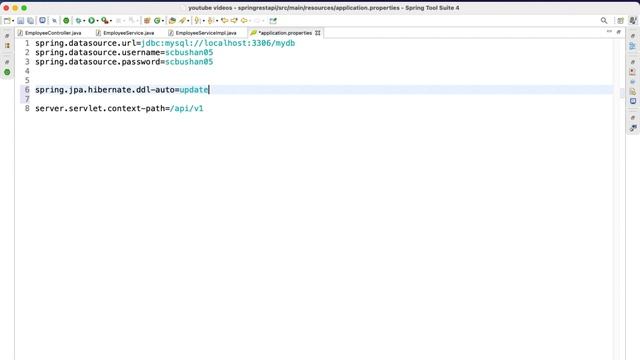640x360 pixels.
Task: Click the server.servlet.context-path key
Action: click(x=100, y=108)
